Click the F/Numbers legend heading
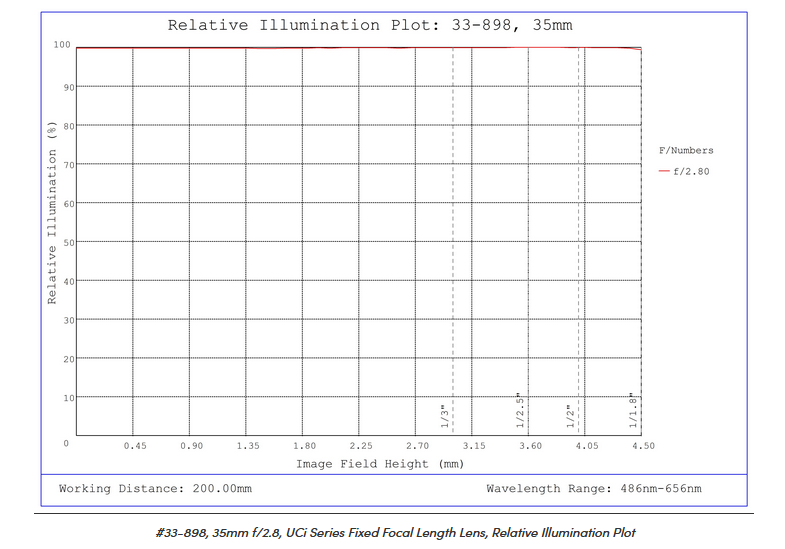 click(x=685, y=151)
